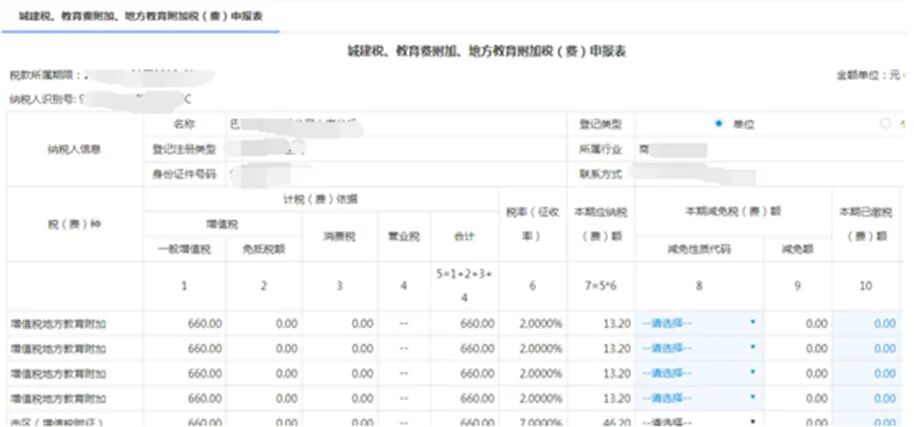The height and width of the screenshot is (427, 914).
Task: Click the 增值税 group header
Action: tap(223, 224)
